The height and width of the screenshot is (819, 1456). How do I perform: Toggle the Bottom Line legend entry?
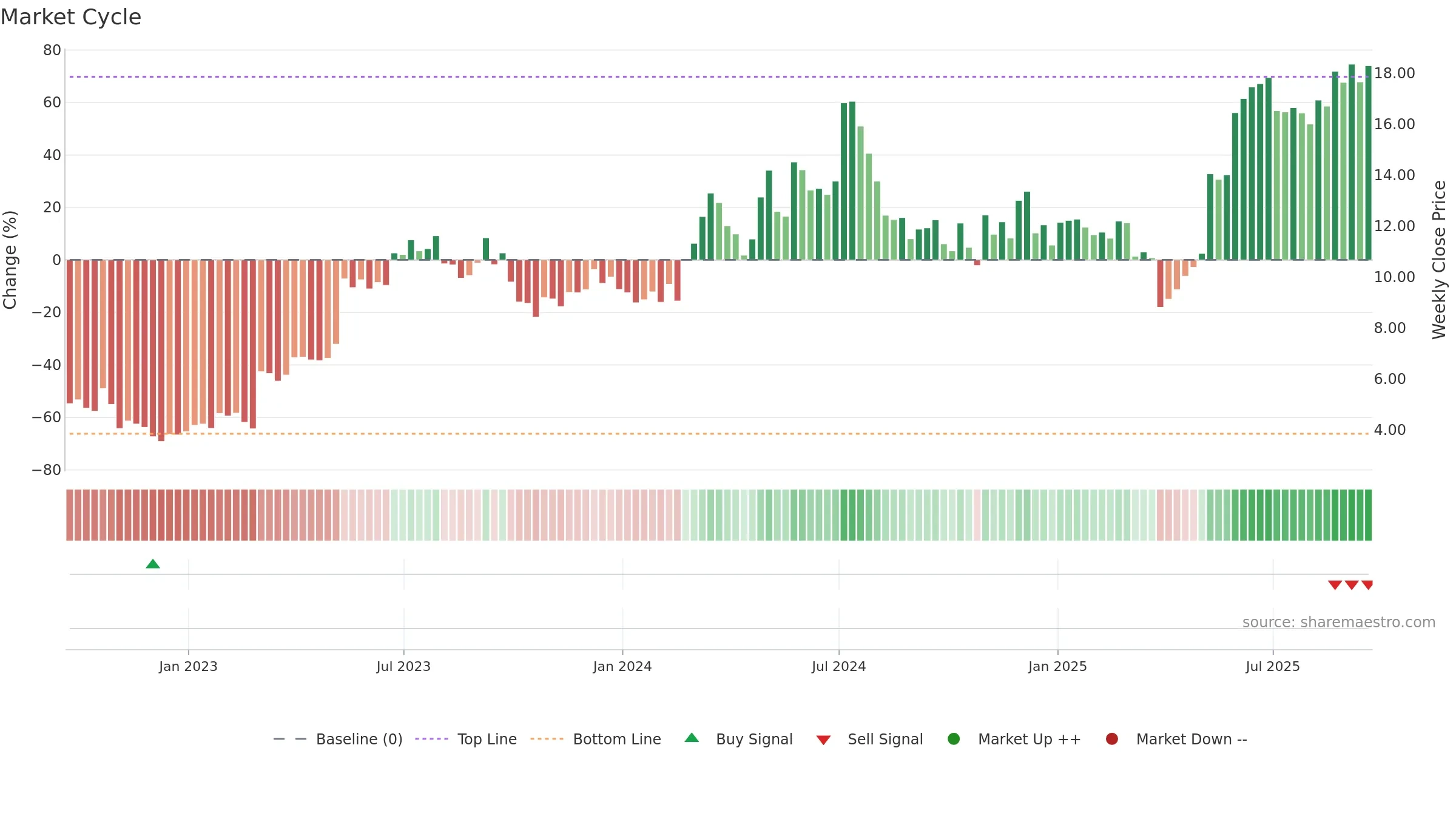click(596, 739)
